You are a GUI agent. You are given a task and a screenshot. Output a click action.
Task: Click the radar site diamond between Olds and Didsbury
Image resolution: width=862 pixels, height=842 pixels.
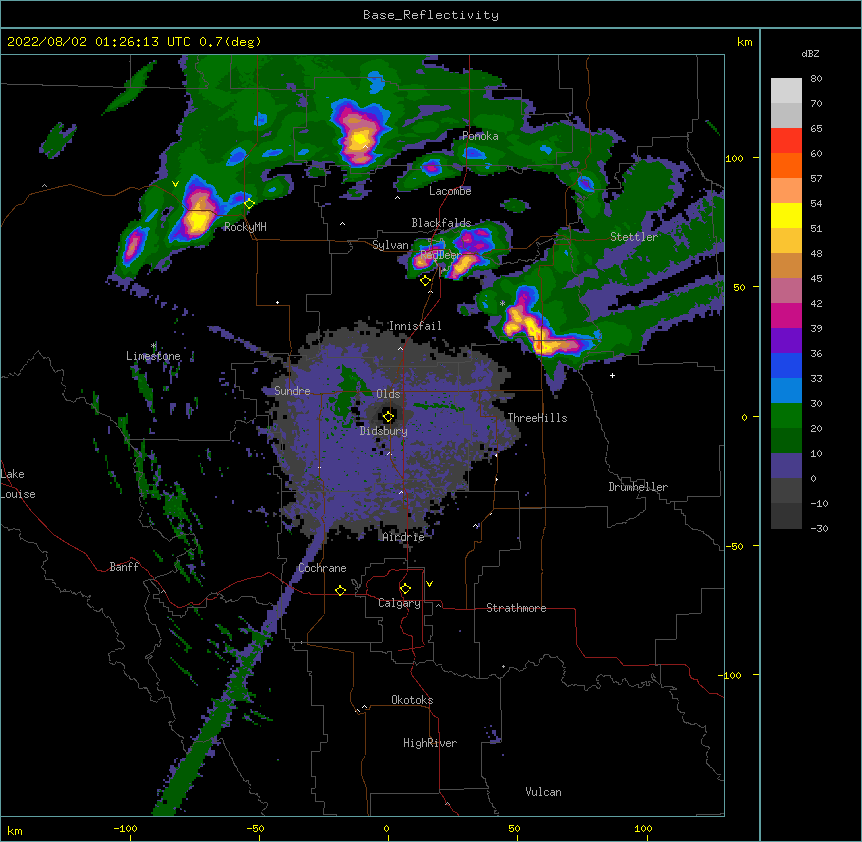pos(388,416)
